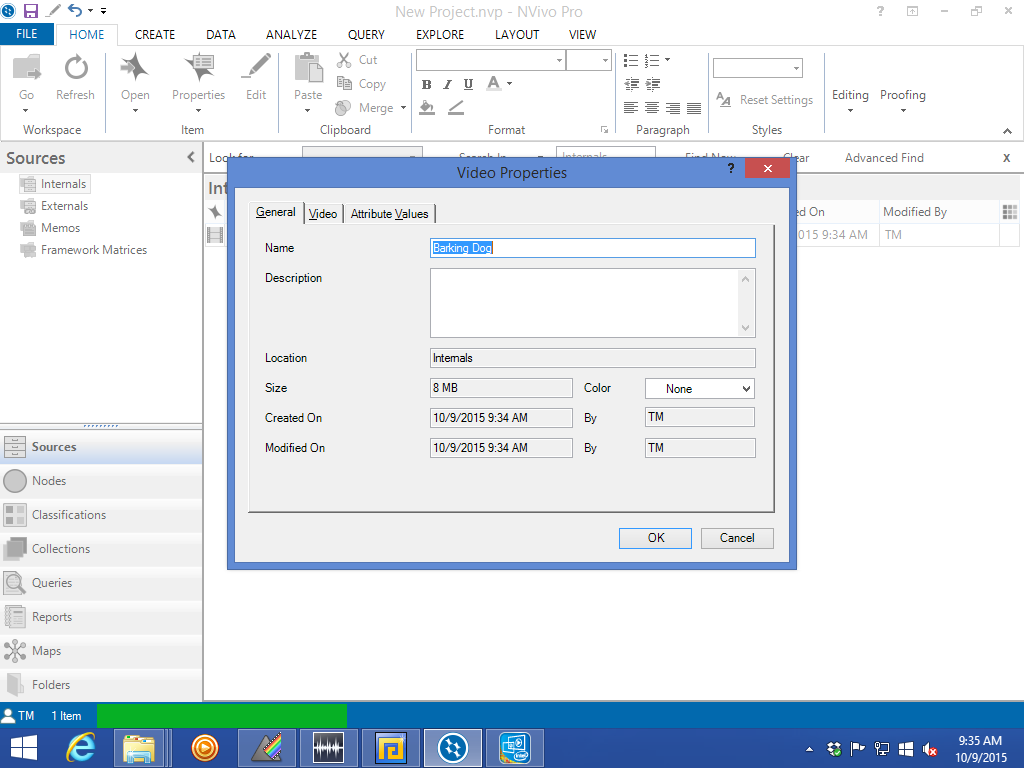Click the font color icon in the Format group
1024x768 pixels.
coord(493,85)
